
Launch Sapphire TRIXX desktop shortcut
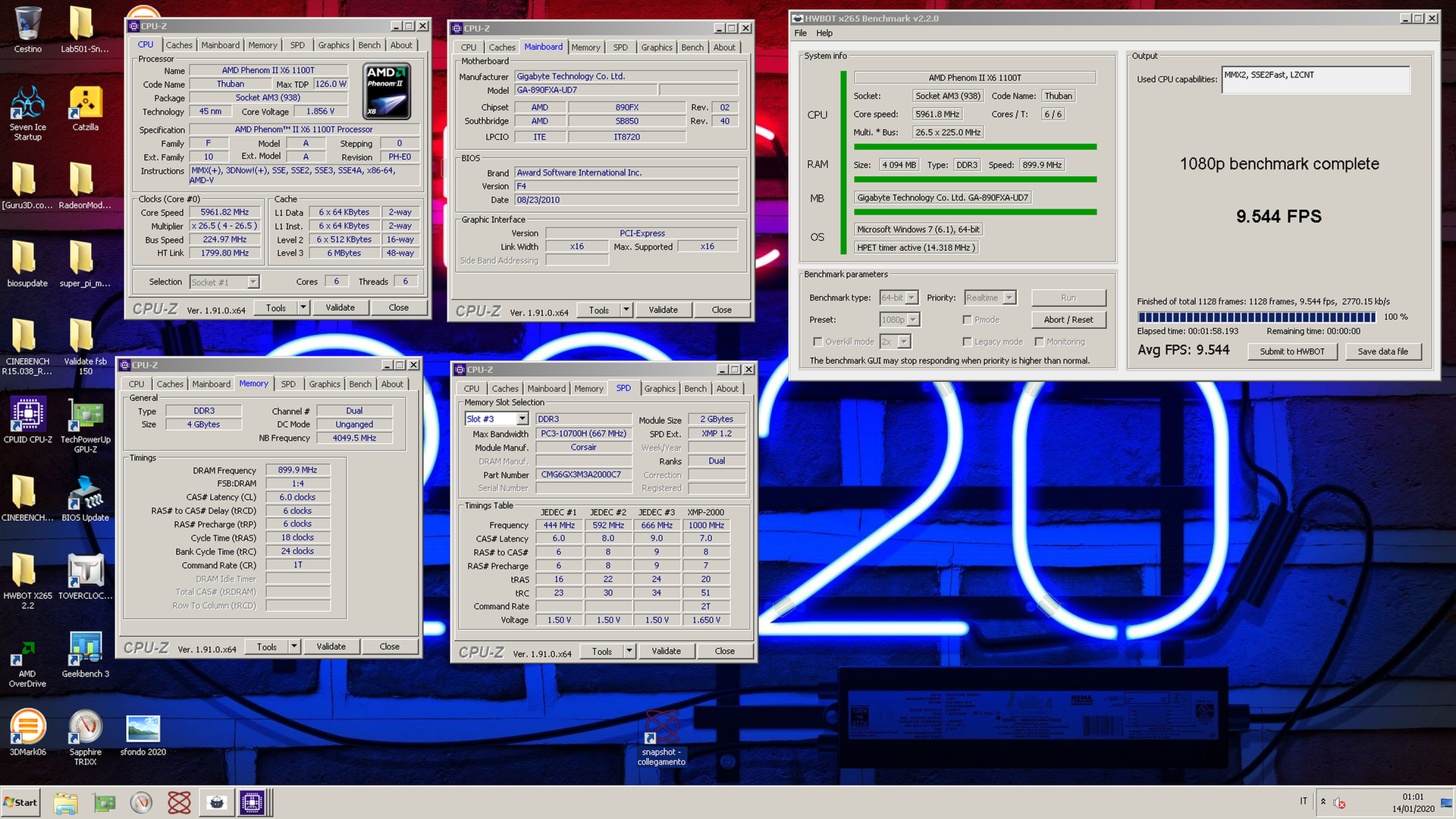pyautogui.click(x=85, y=737)
